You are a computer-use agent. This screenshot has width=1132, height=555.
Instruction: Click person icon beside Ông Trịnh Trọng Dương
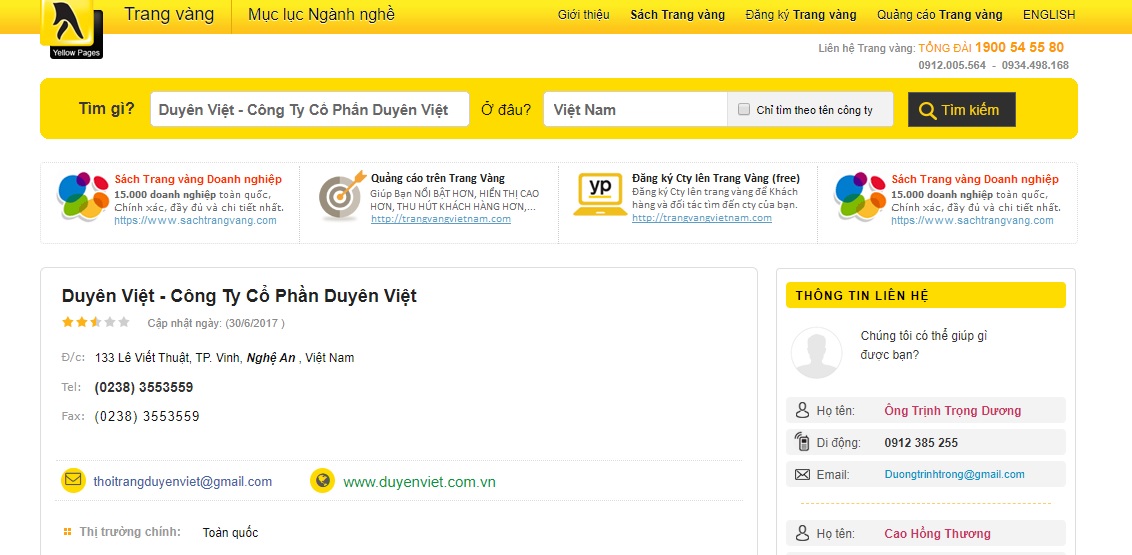(802, 411)
